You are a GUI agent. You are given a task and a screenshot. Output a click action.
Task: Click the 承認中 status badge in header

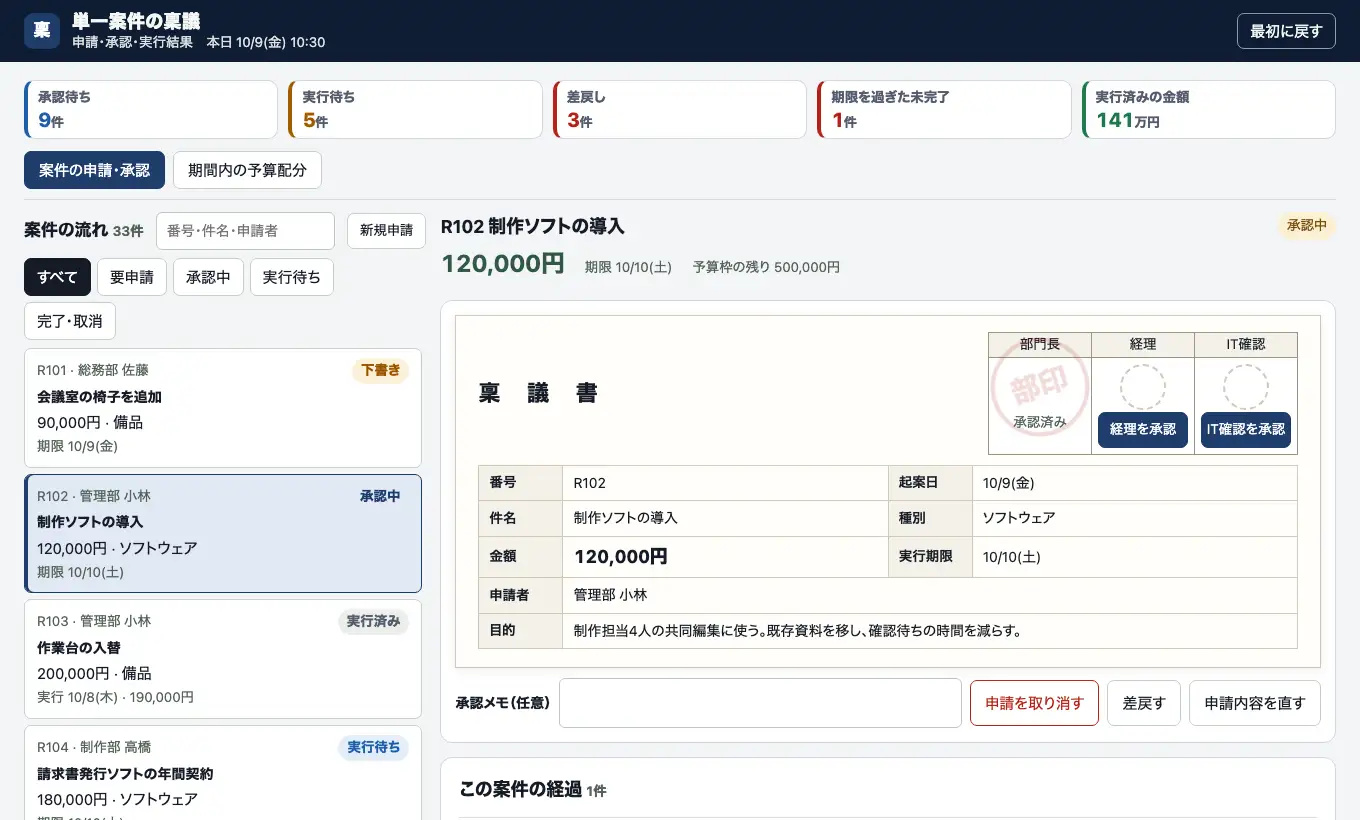pyautogui.click(x=1307, y=226)
